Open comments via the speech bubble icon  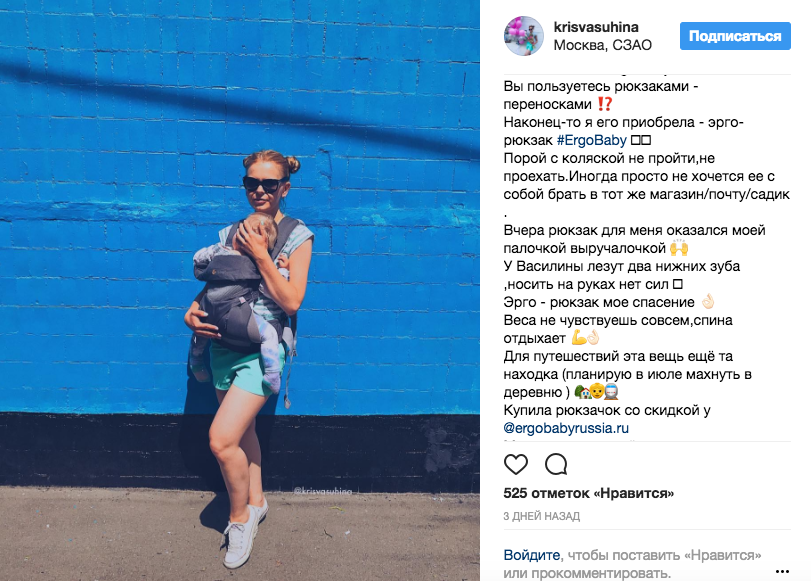click(x=556, y=464)
